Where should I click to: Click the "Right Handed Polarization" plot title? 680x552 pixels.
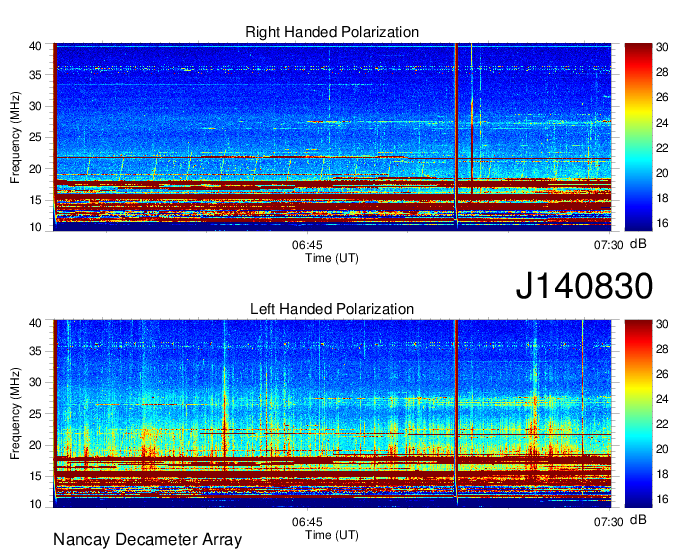[x=332, y=32]
